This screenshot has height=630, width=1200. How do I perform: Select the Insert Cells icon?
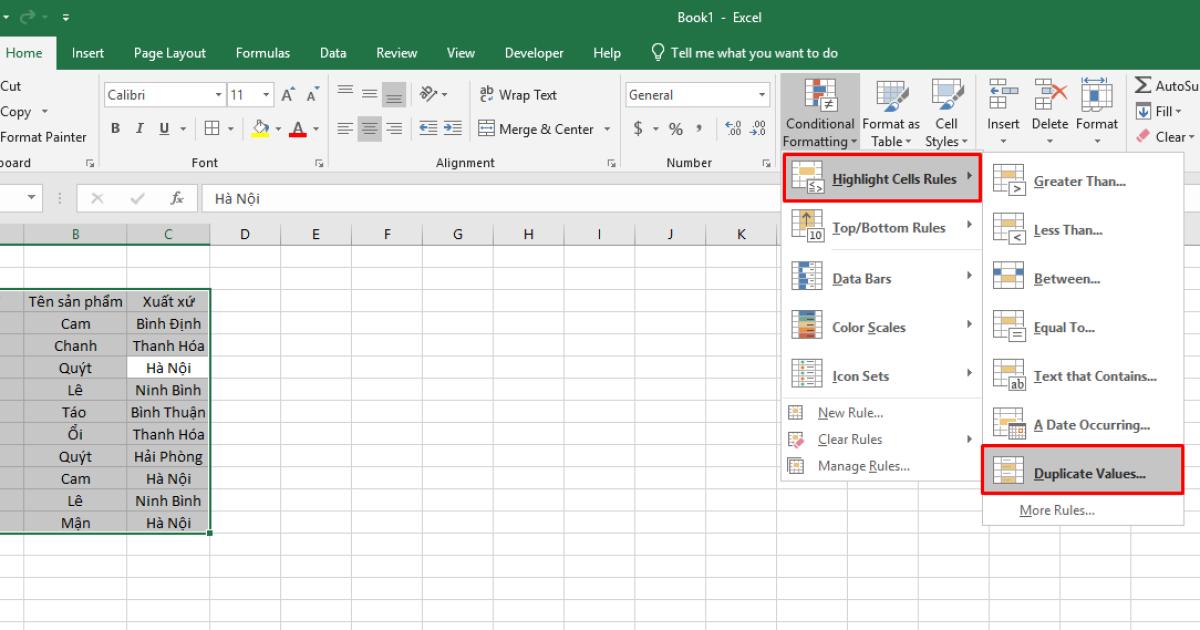point(1002,110)
